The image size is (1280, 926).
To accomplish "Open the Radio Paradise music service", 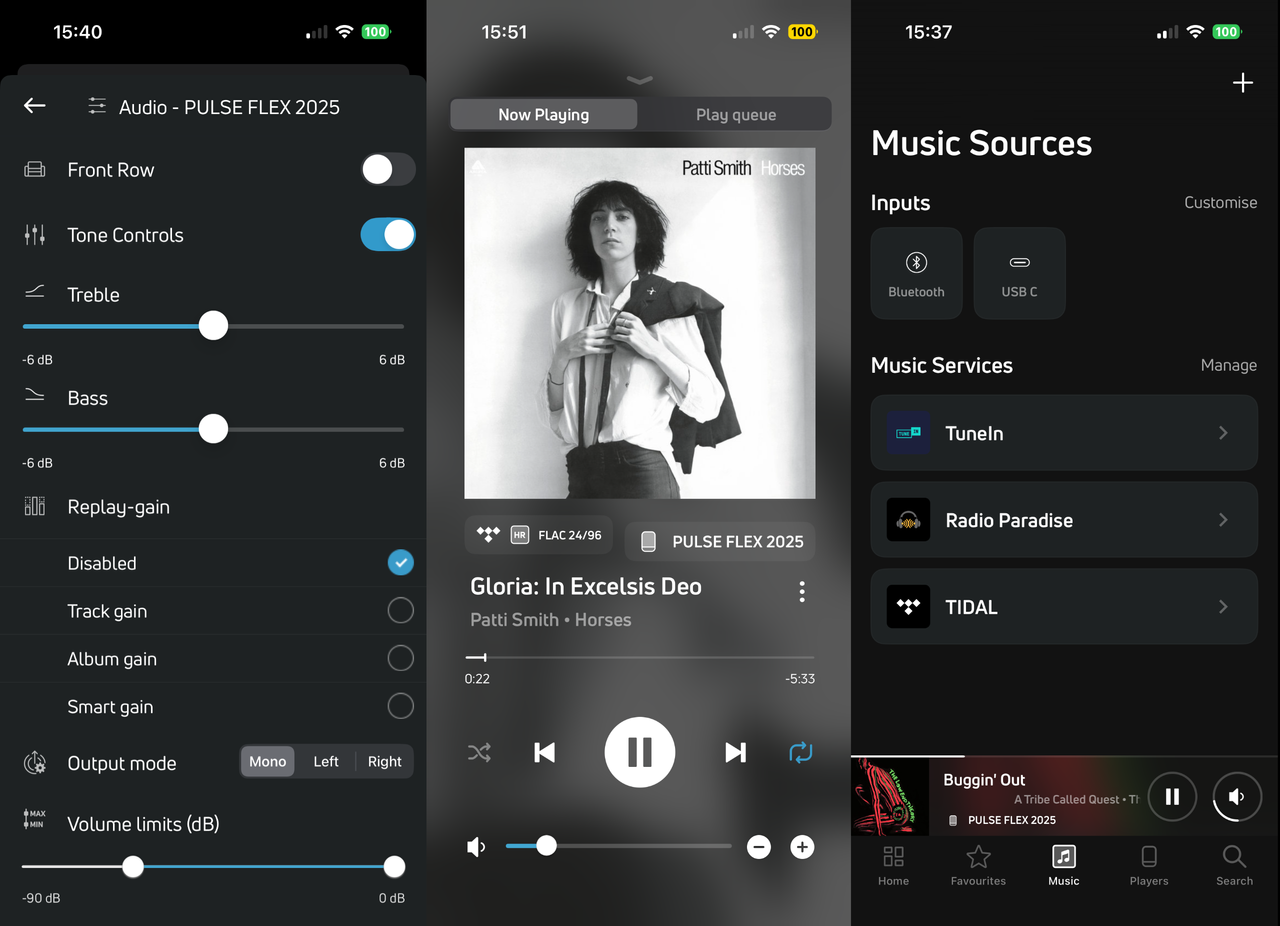I will point(1064,520).
